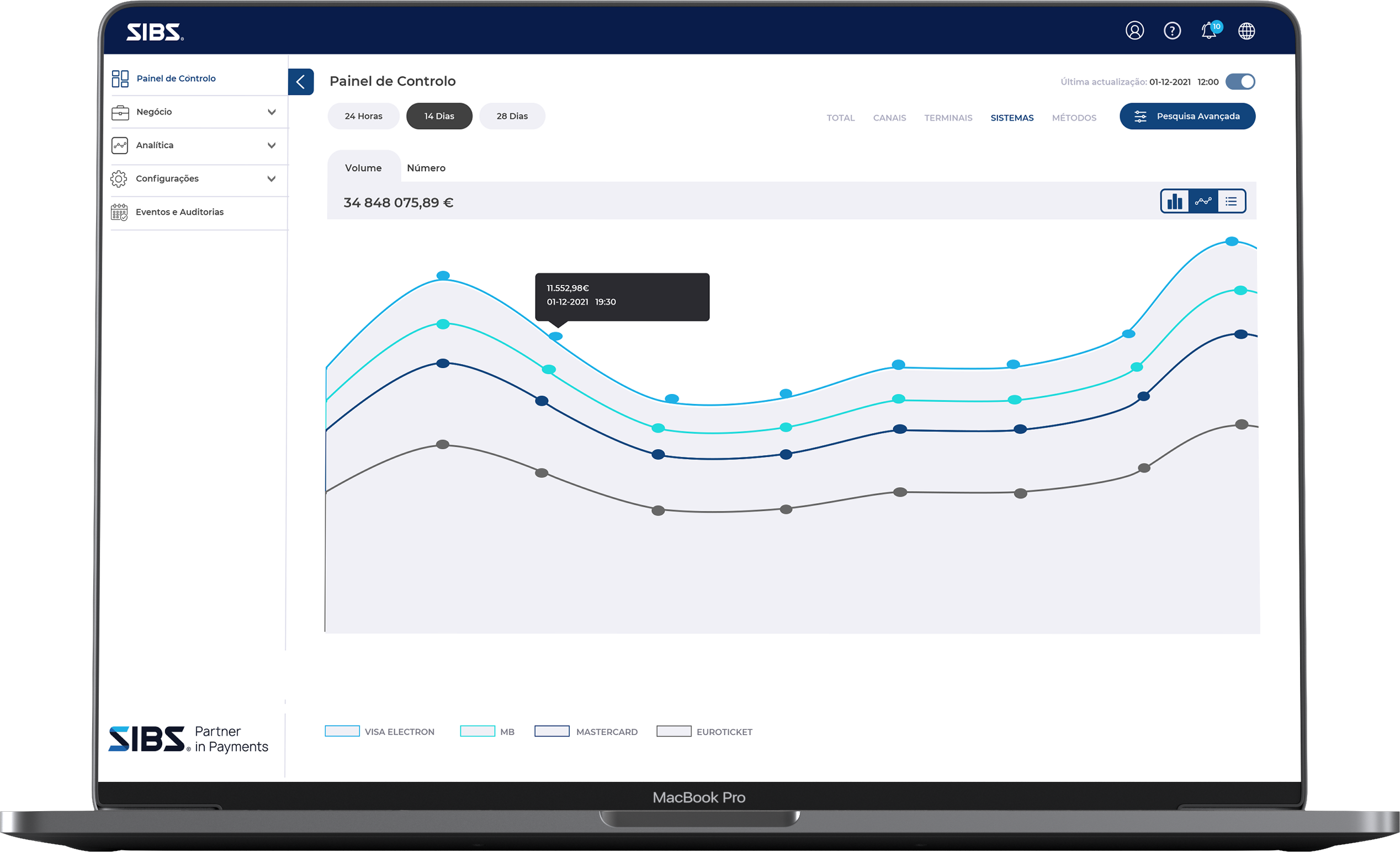Click the globe language icon

pyautogui.click(x=1246, y=31)
